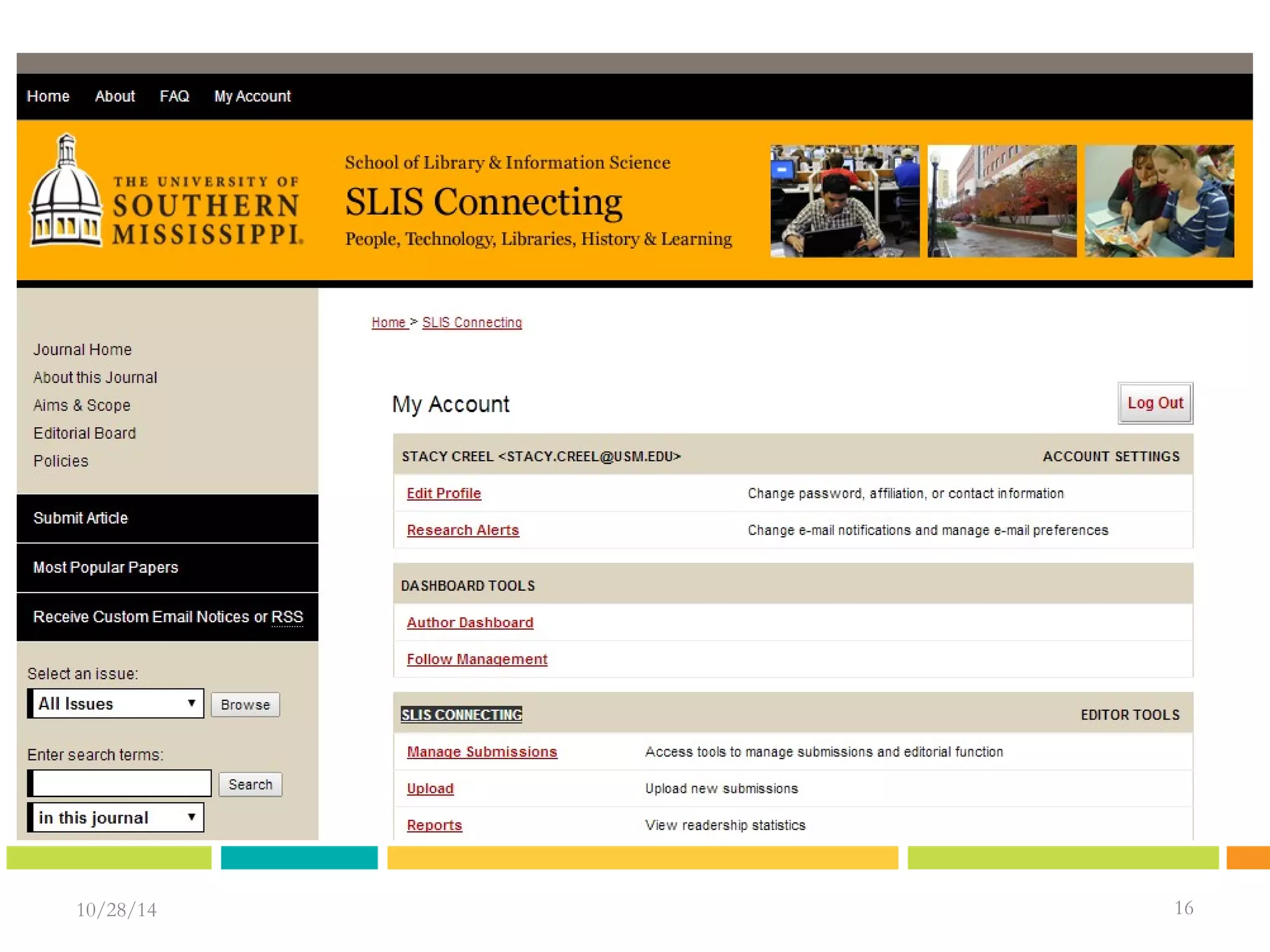Go to Author Dashboard

469,622
